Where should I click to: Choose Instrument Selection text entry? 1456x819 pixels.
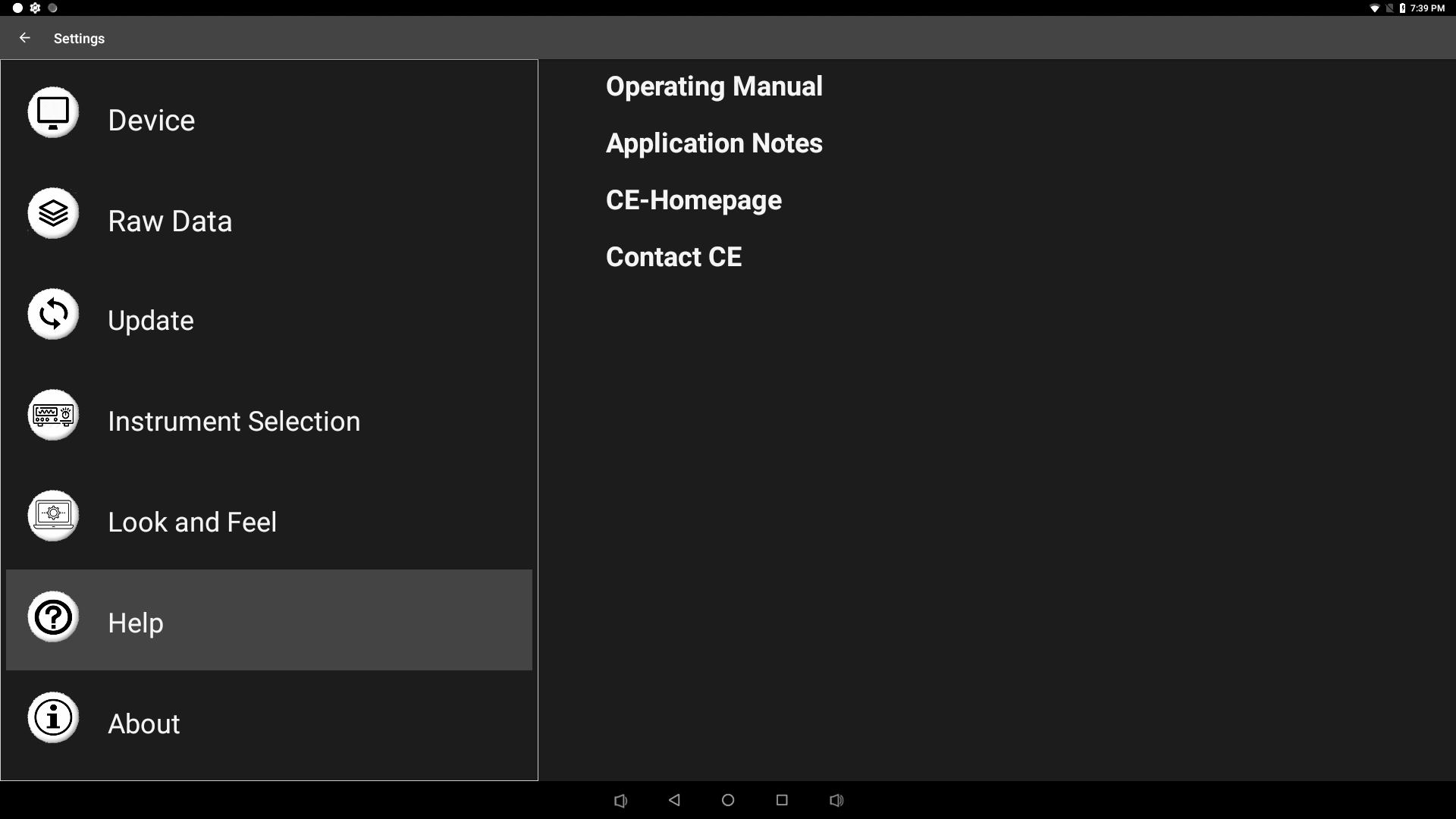tap(234, 422)
